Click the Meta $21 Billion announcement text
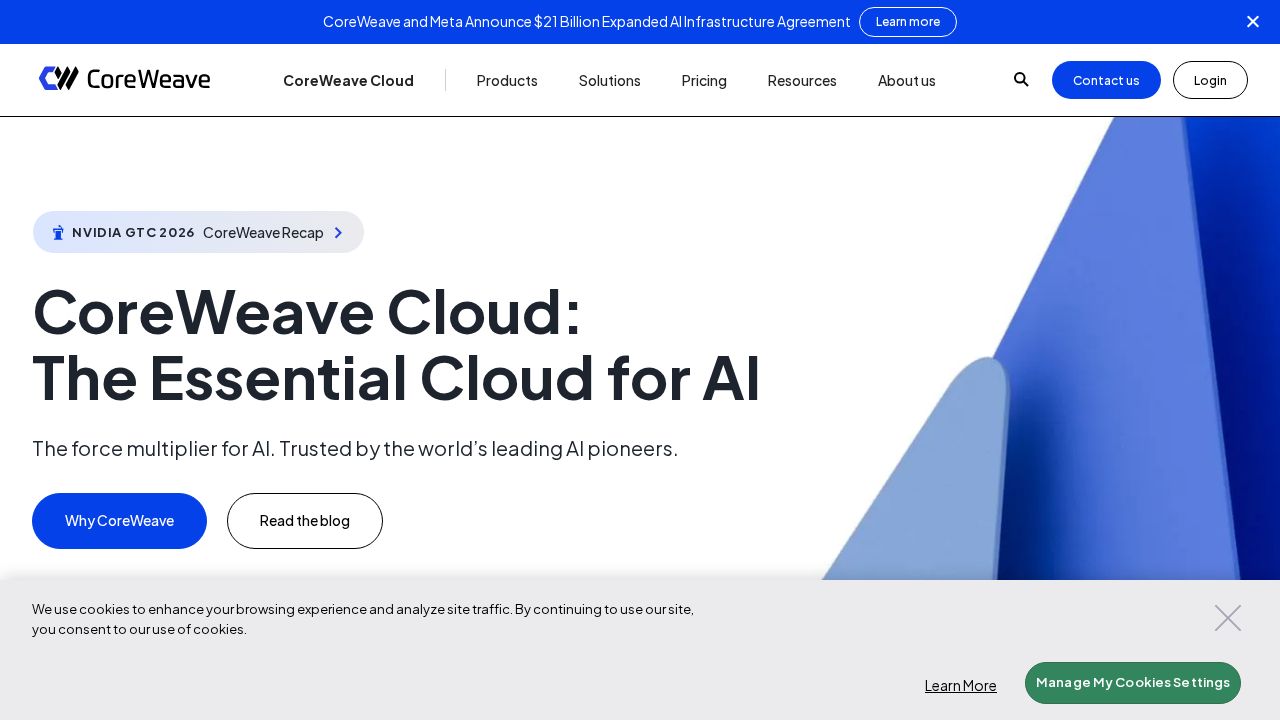The image size is (1280, 720). (586, 22)
